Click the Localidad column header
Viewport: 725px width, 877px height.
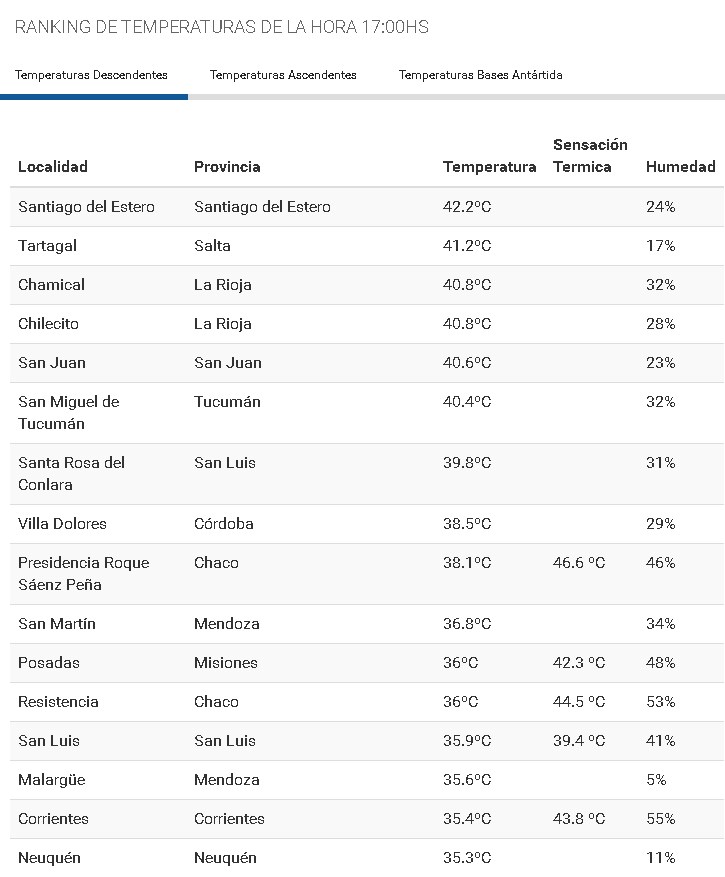click(53, 167)
